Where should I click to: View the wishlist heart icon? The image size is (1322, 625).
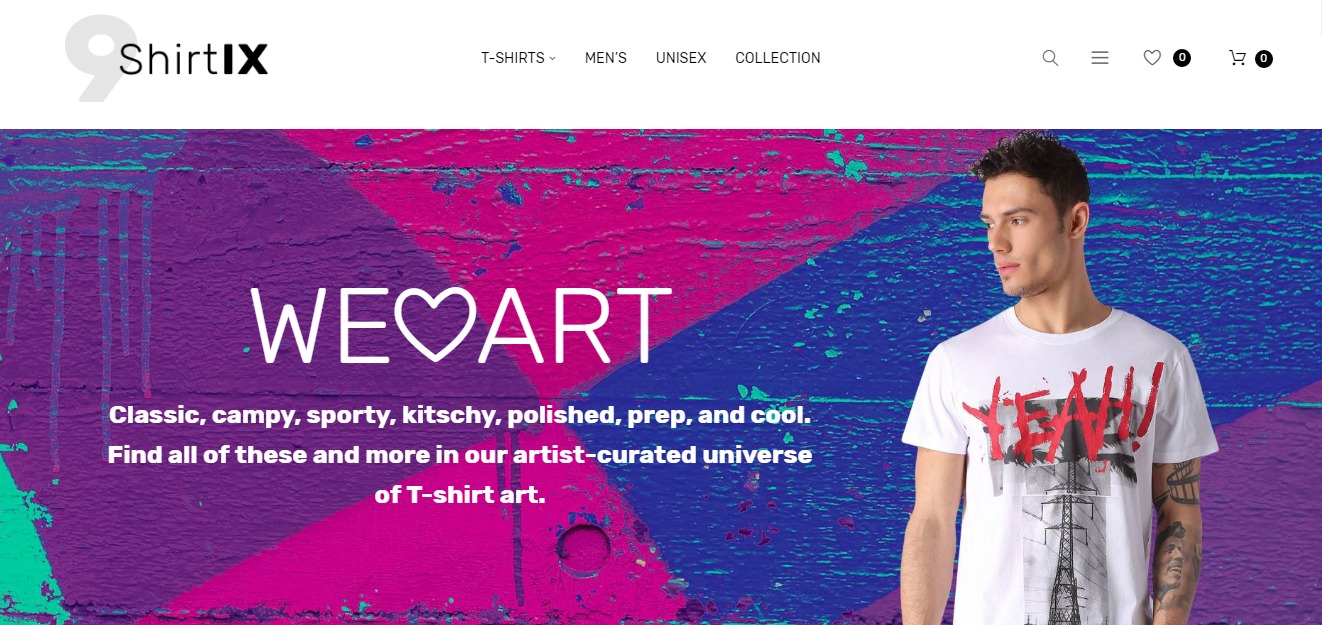pyautogui.click(x=1152, y=58)
